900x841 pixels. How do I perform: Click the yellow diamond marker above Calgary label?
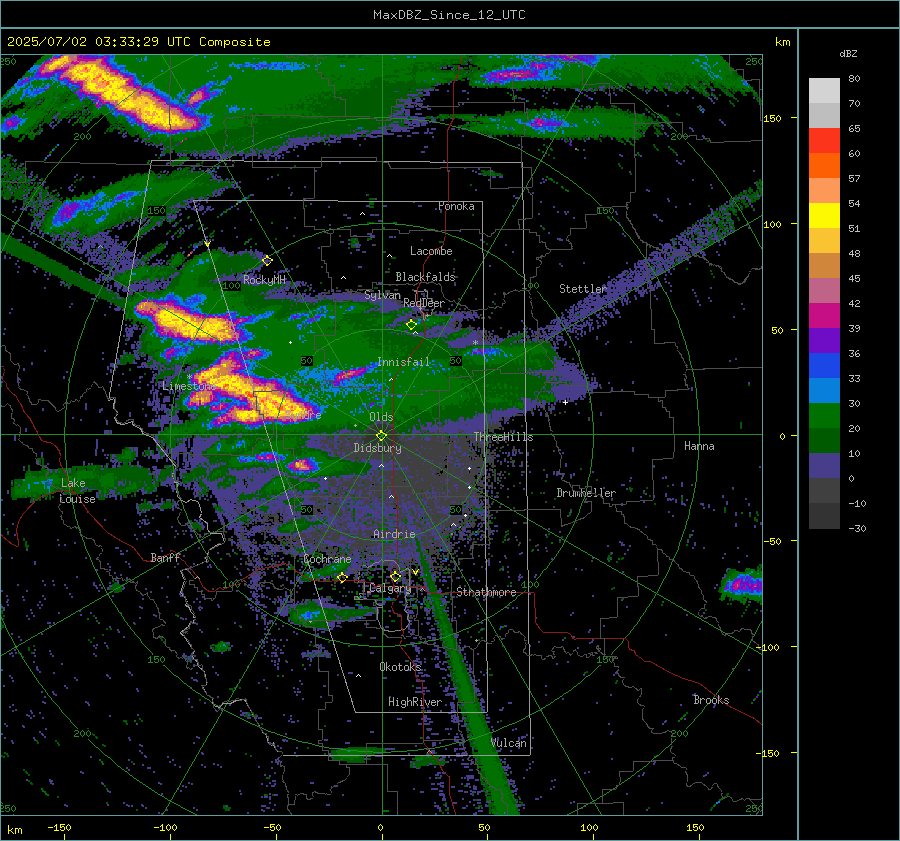point(395,576)
